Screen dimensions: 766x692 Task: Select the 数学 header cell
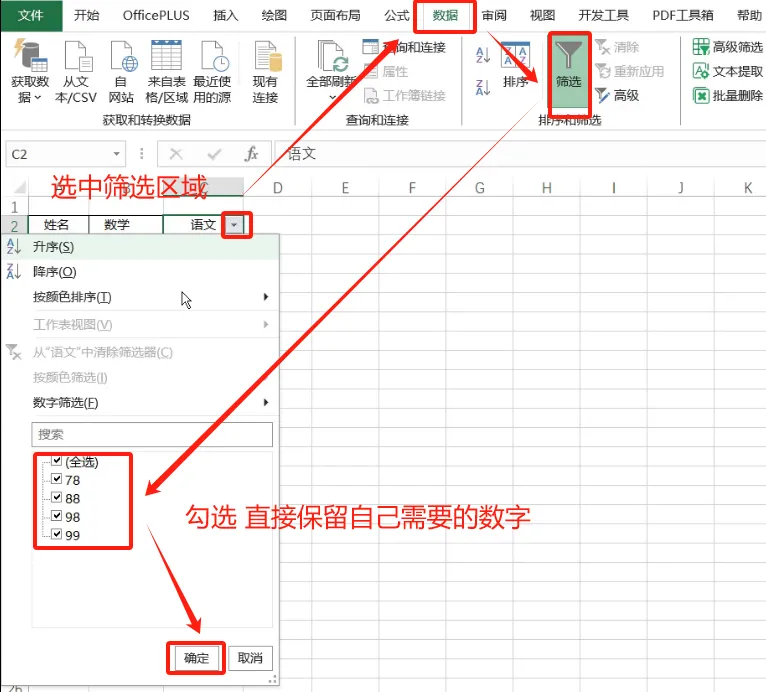point(125,225)
